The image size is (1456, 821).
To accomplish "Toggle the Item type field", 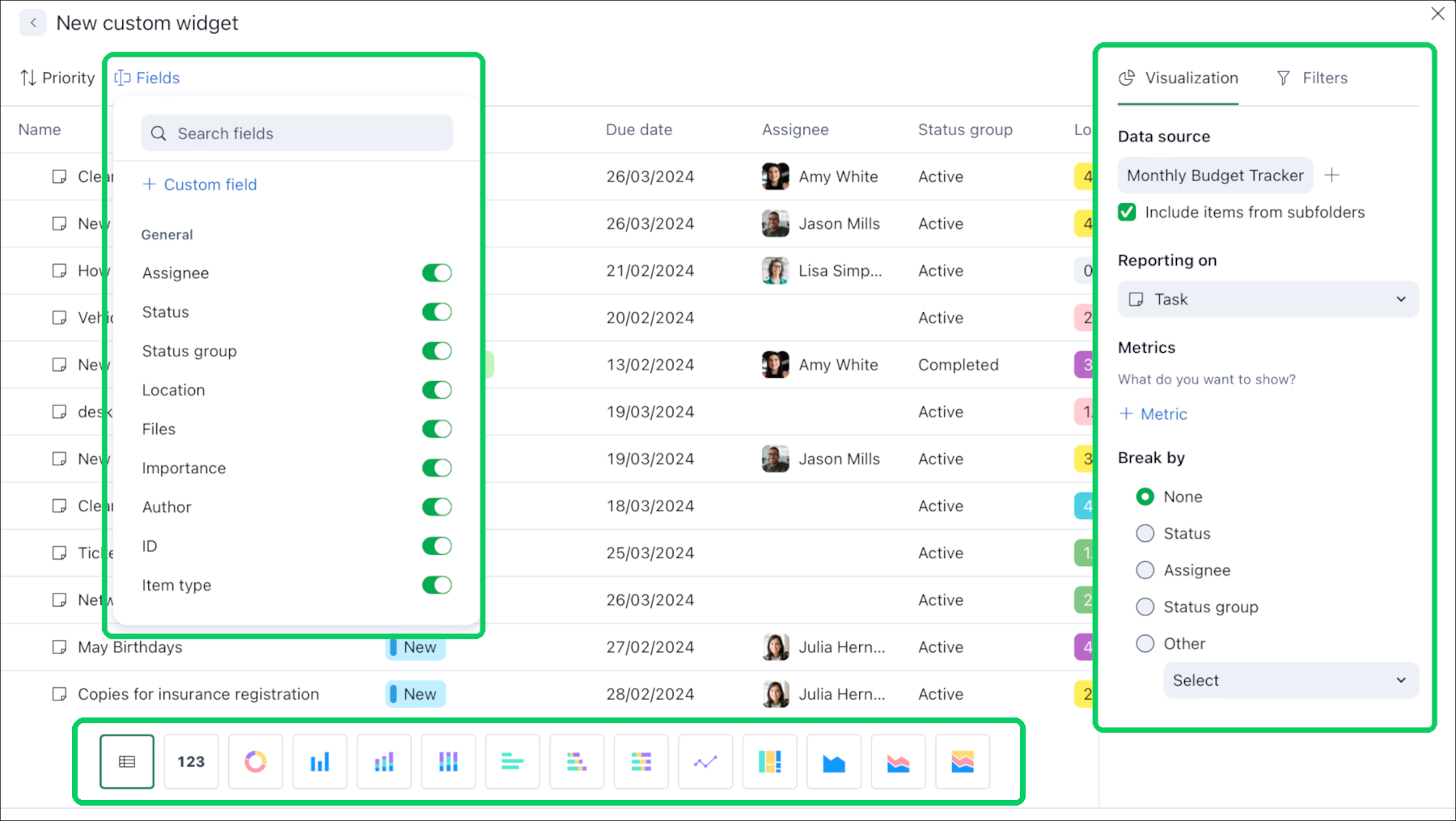I will 437,585.
